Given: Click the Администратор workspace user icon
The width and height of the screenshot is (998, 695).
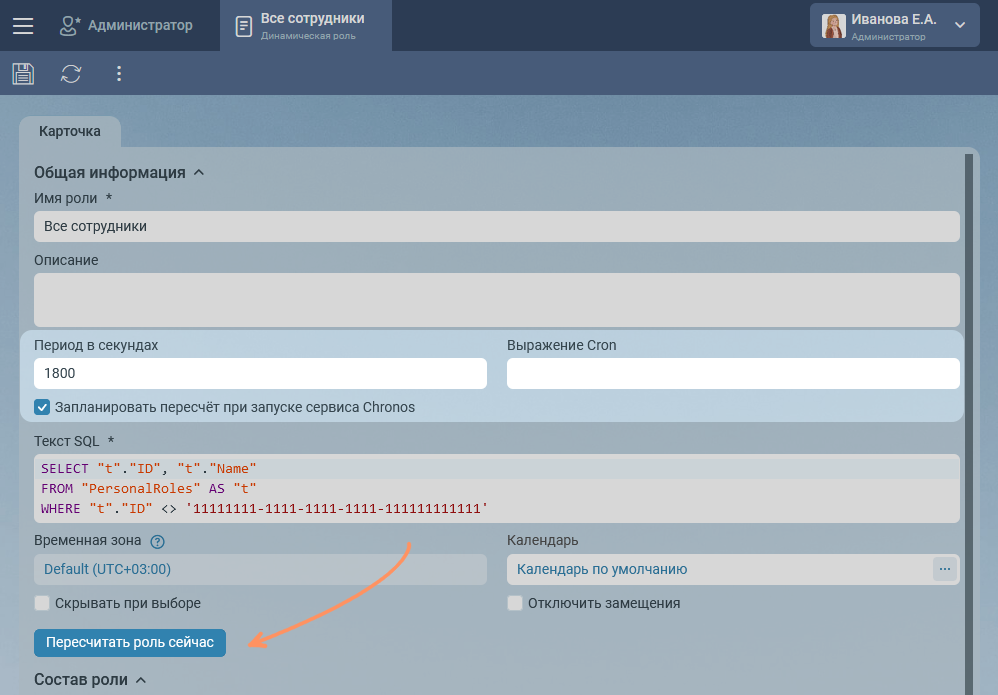Looking at the screenshot, I should pos(69,26).
